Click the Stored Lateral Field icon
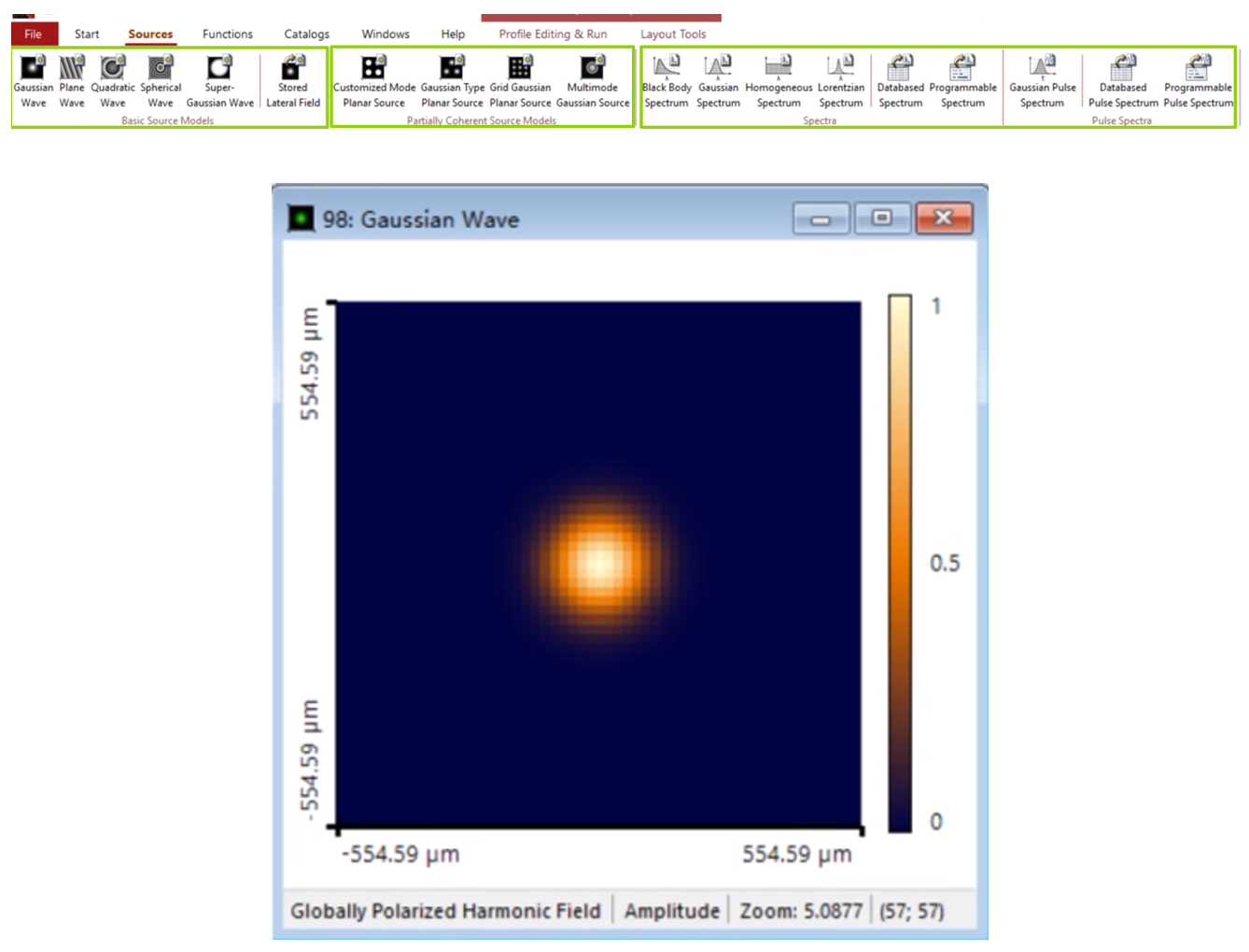Viewport: 1249px width, 952px height. [x=293, y=69]
